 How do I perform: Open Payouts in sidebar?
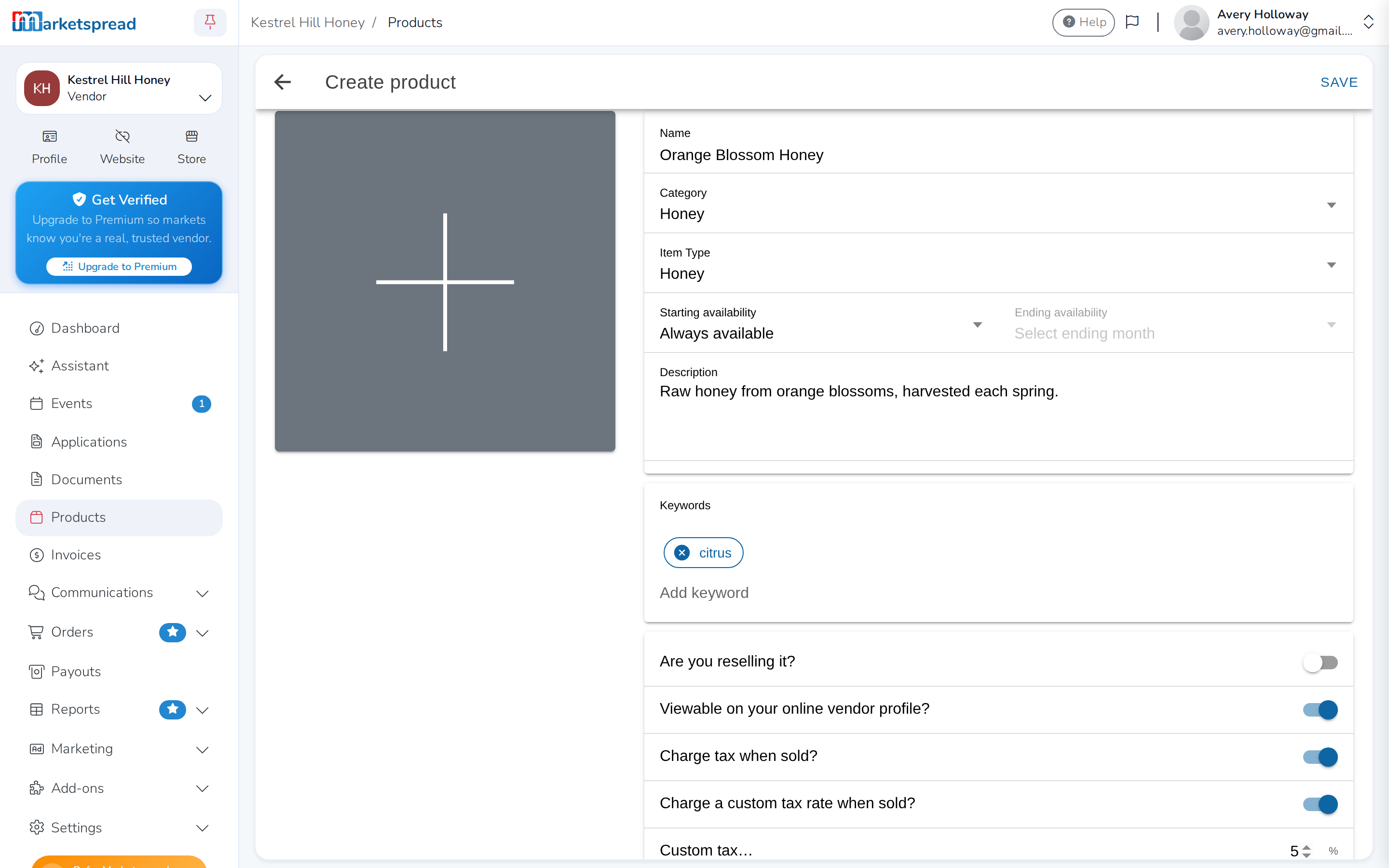click(x=119, y=671)
